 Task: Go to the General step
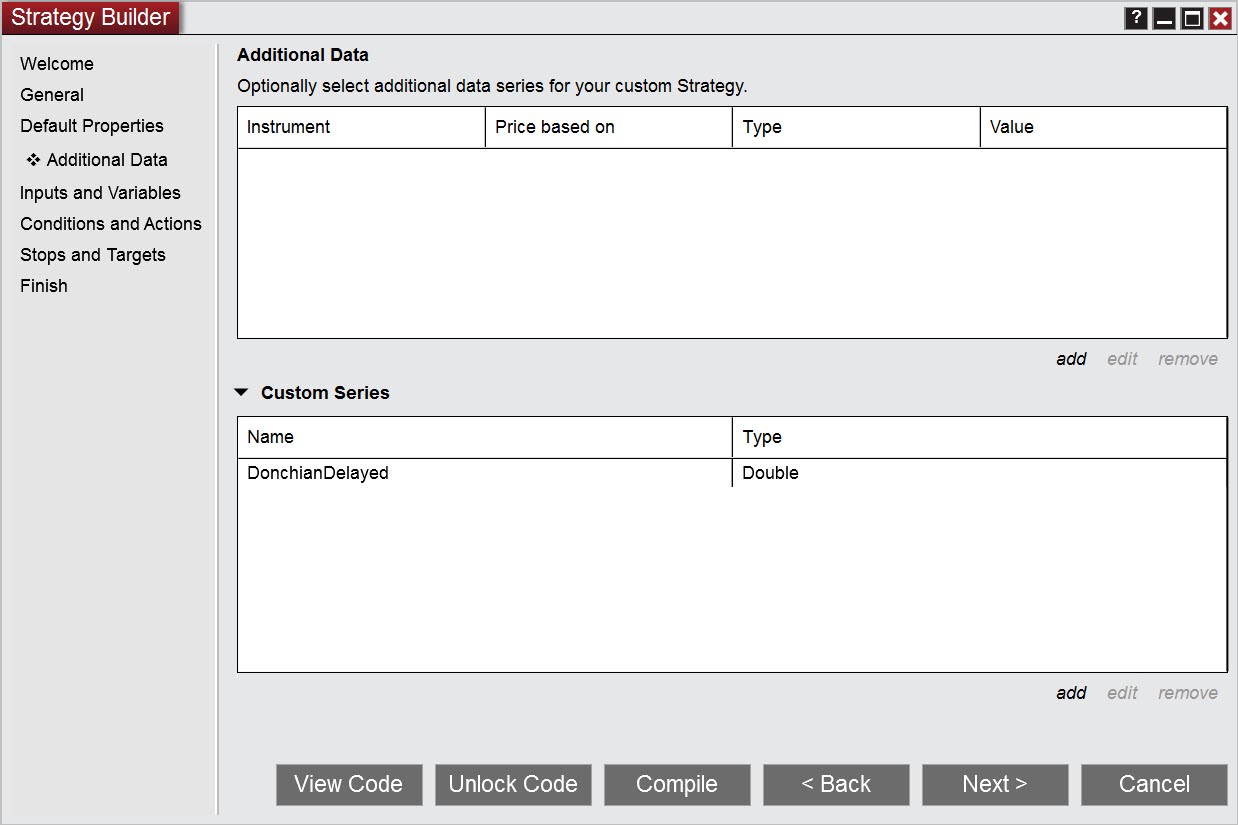(x=52, y=95)
